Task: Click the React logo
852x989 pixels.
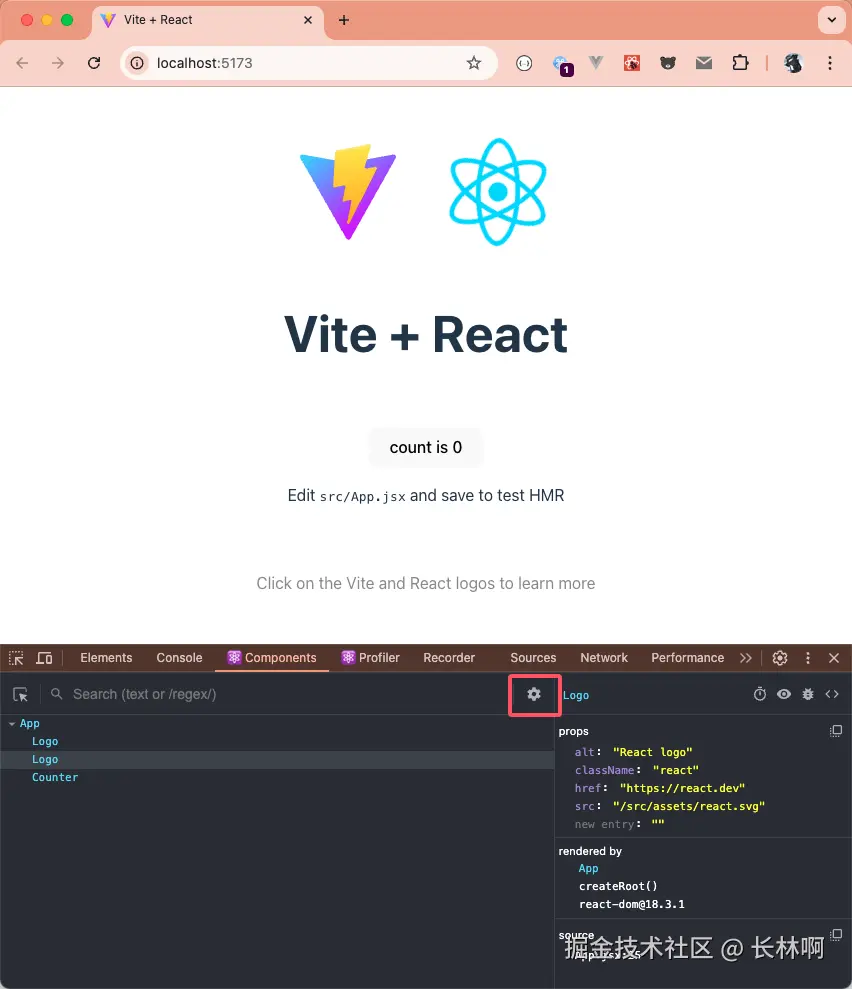Action: point(498,192)
